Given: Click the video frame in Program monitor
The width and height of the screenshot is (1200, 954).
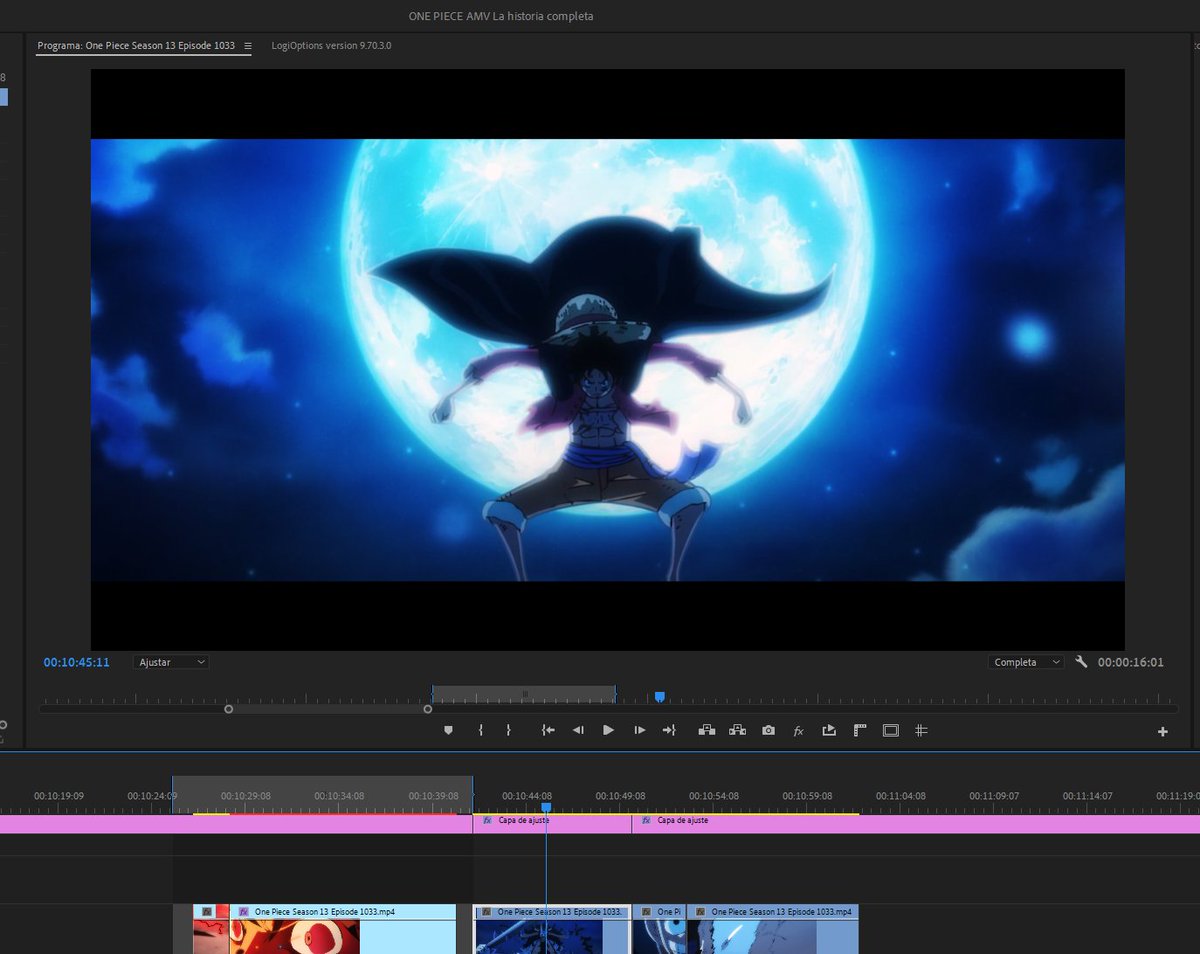Looking at the screenshot, I should (x=607, y=360).
